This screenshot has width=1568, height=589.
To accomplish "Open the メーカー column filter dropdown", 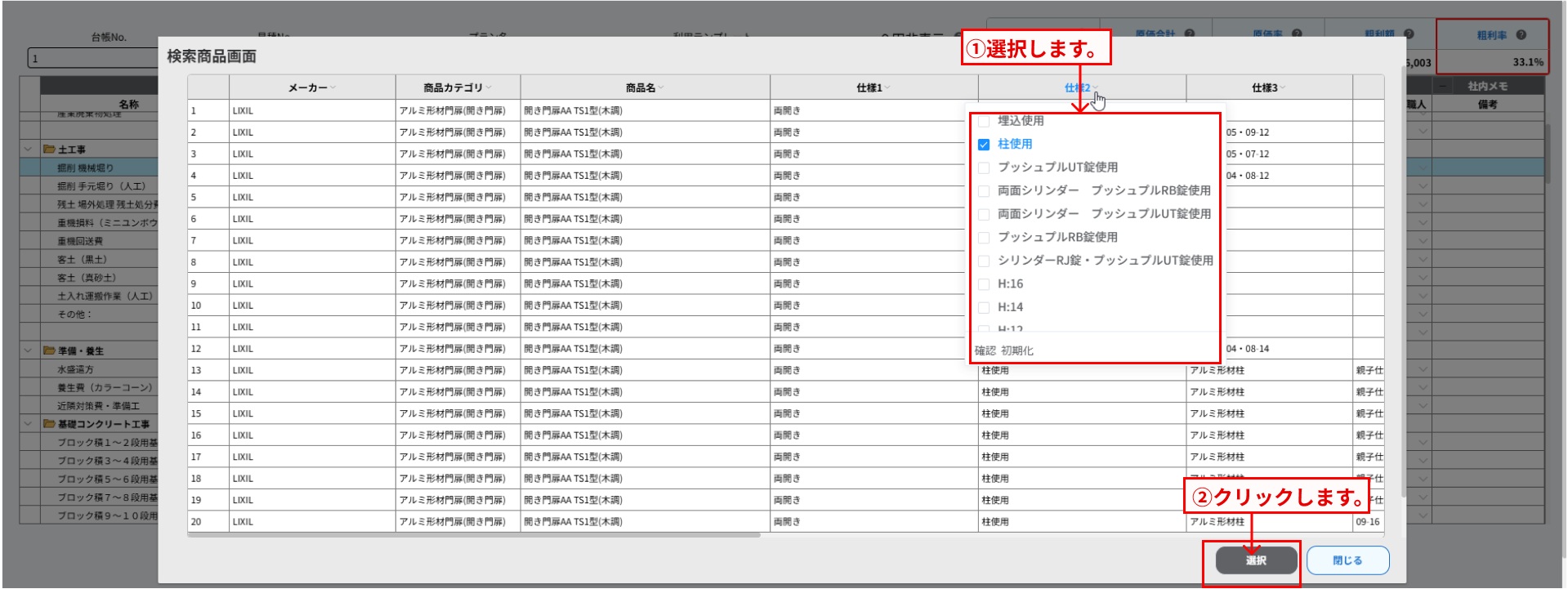I will coord(333,88).
